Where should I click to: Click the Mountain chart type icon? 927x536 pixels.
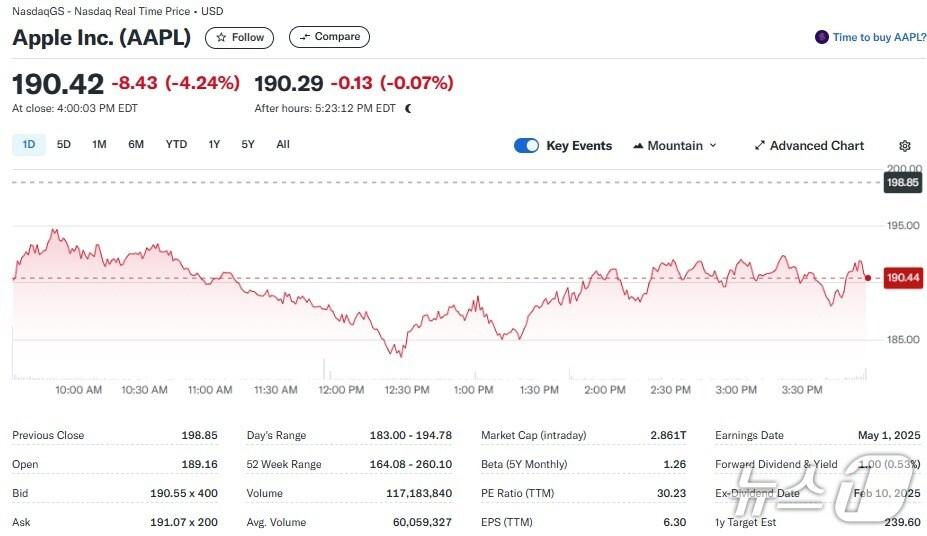click(638, 146)
